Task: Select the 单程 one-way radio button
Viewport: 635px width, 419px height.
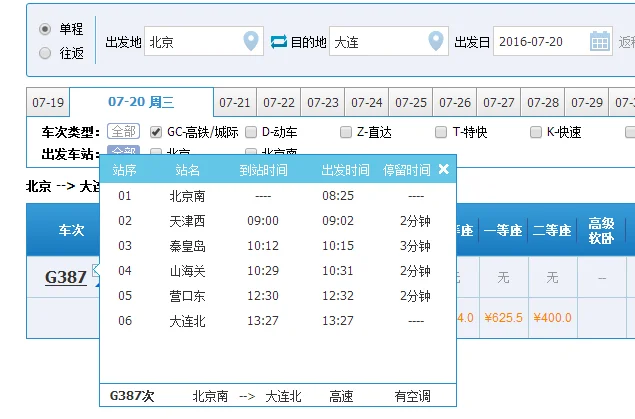Action: coord(45,29)
